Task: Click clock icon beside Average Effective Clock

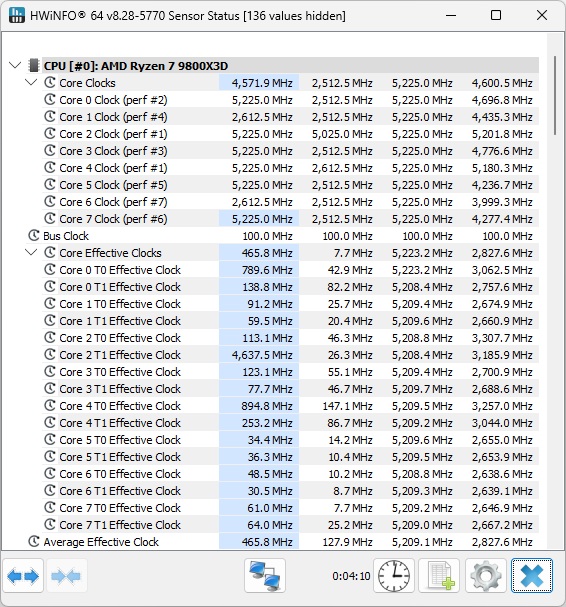Action: pos(34,542)
